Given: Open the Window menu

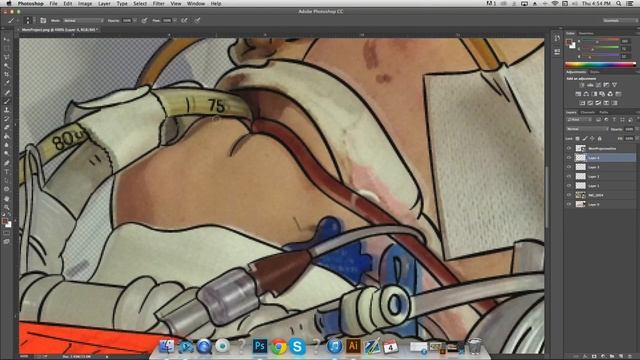Looking at the screenshot, I should tap(196, 3).
